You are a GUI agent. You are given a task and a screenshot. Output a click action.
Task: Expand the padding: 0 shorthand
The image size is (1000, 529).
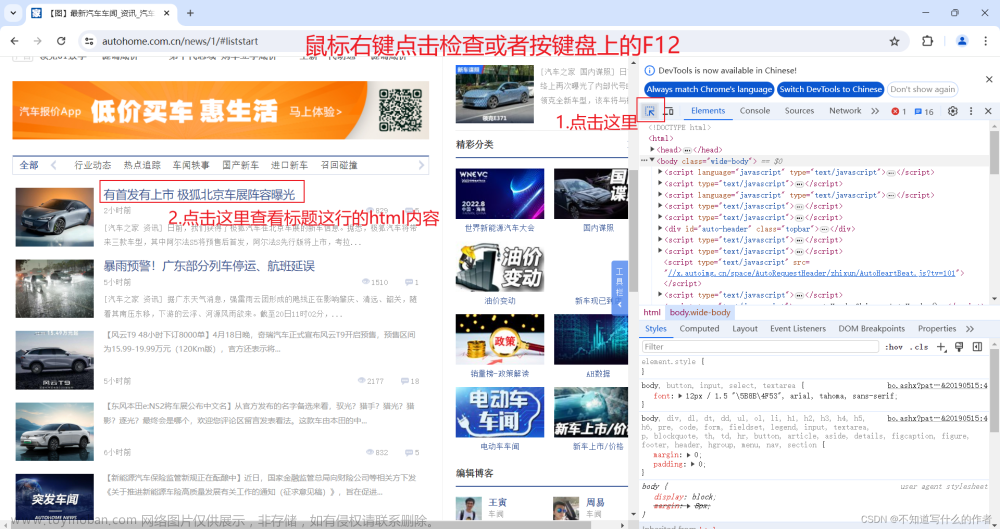(x=692, y=465)
